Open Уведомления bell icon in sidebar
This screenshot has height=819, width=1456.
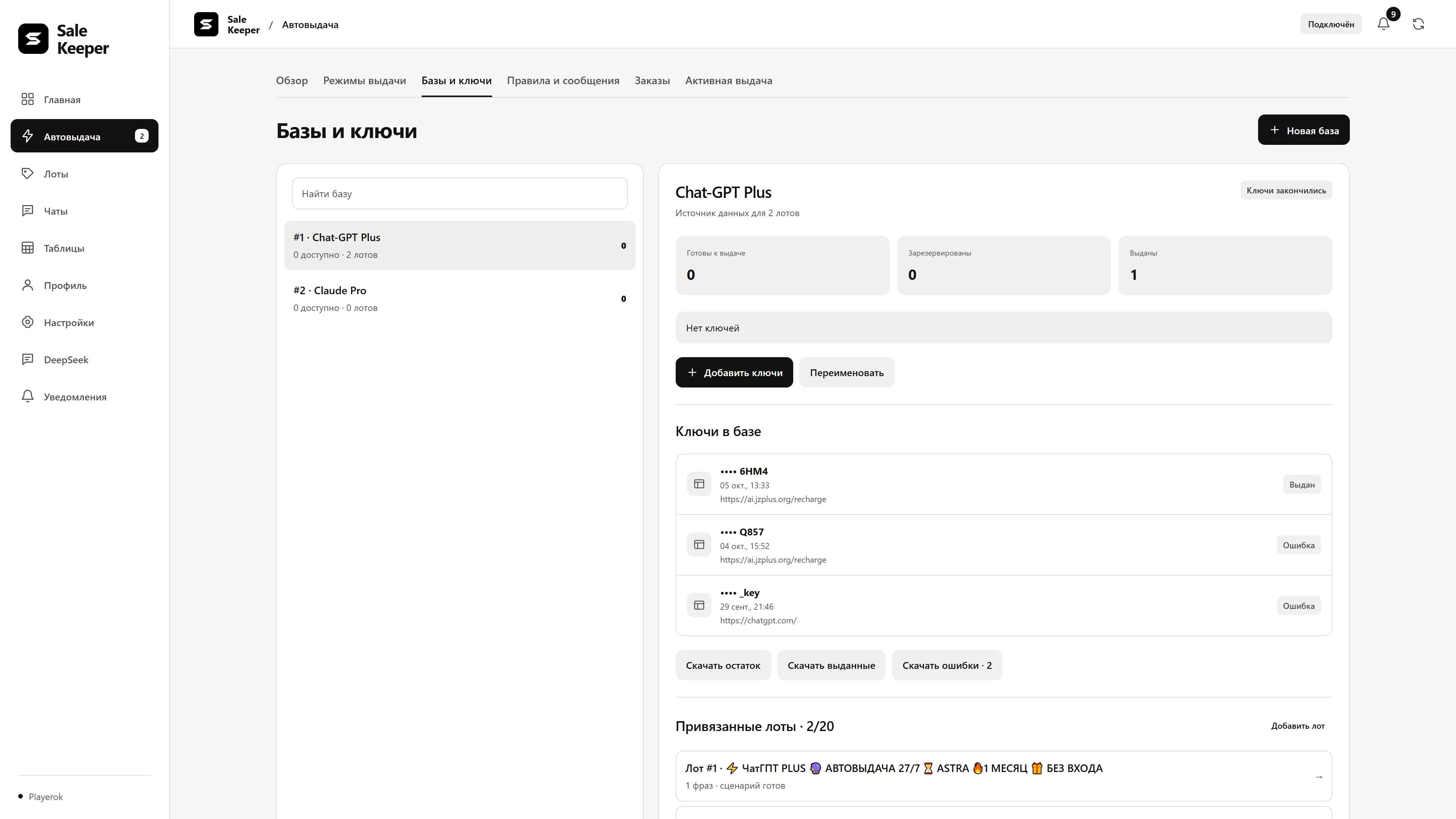coord(28,397)
